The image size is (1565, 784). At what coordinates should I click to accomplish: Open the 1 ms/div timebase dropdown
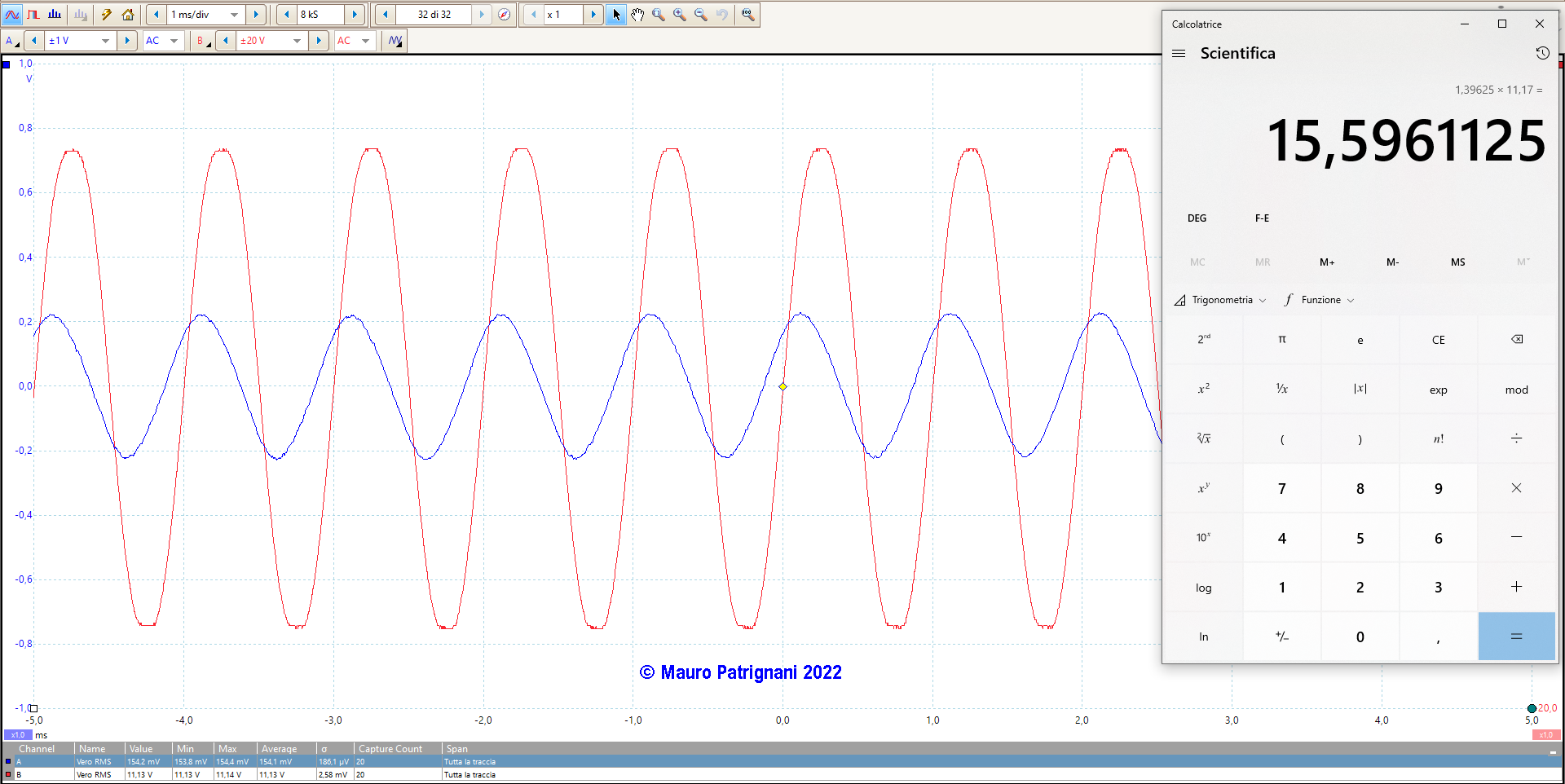tap(234, 15)
